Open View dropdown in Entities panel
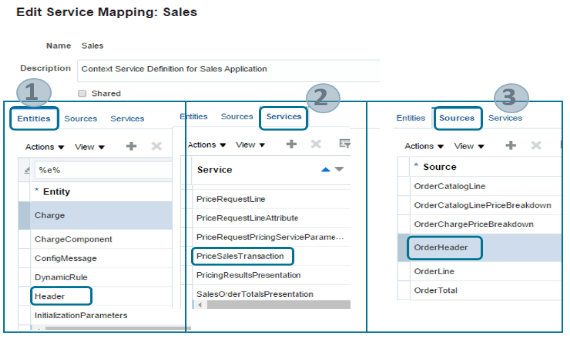 pyautogui.click(x=89, y=147)
